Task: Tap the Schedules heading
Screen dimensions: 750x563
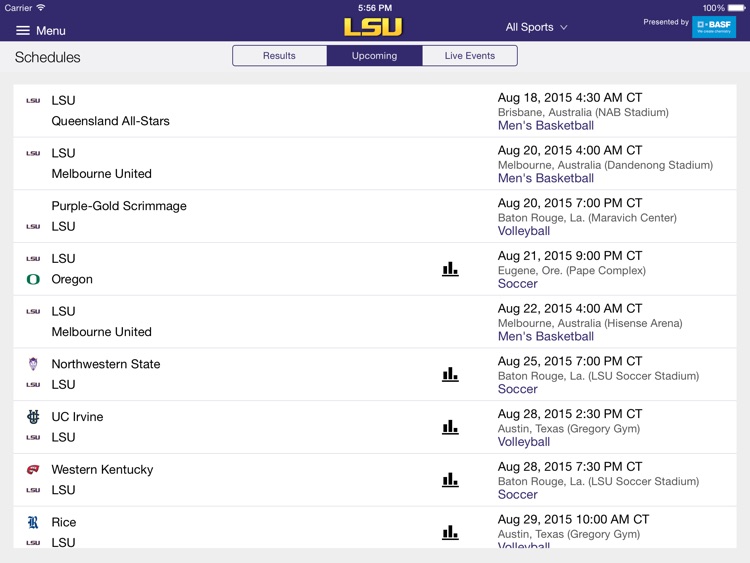Action: [47, 57]
